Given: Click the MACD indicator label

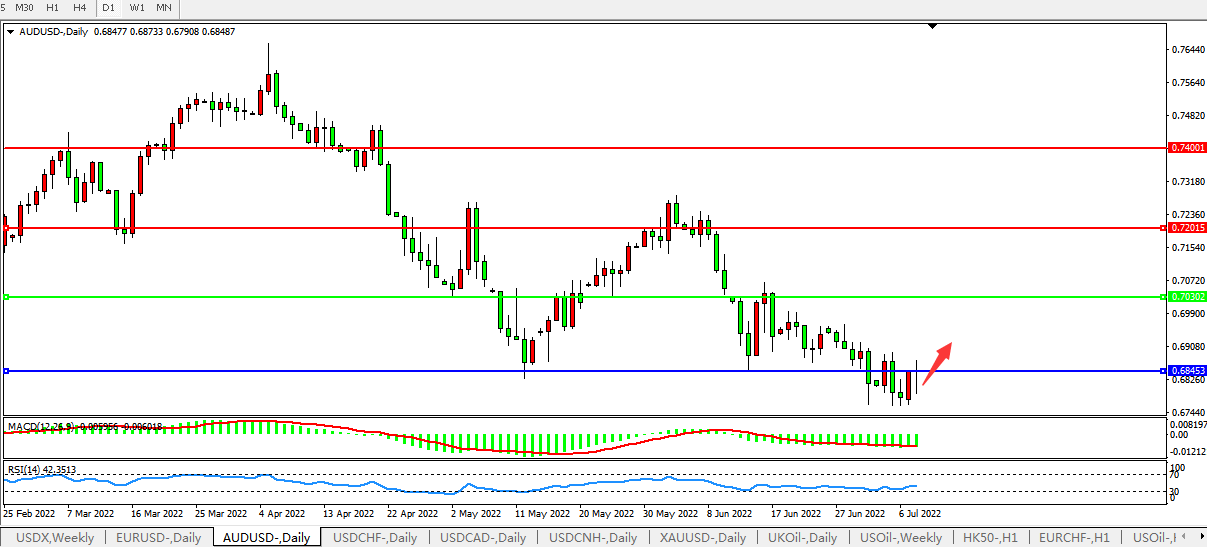Looking at the screenshot, I should (40, 427).
